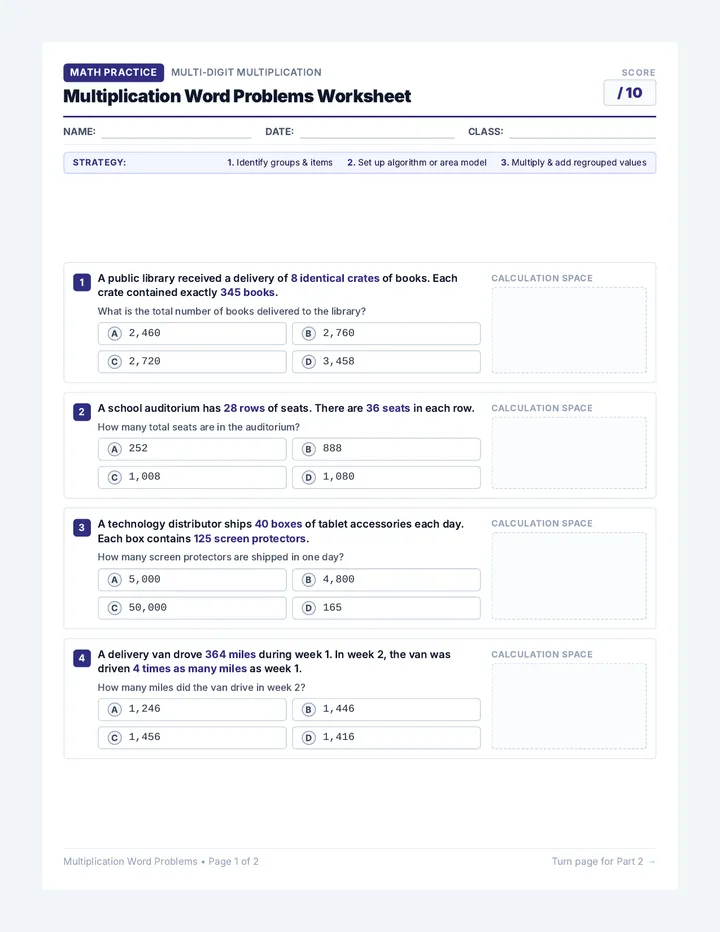Click the highlighted '4 times as many miles' text
720x932 pixels.
pyautogui.click(x=190, y=669)
